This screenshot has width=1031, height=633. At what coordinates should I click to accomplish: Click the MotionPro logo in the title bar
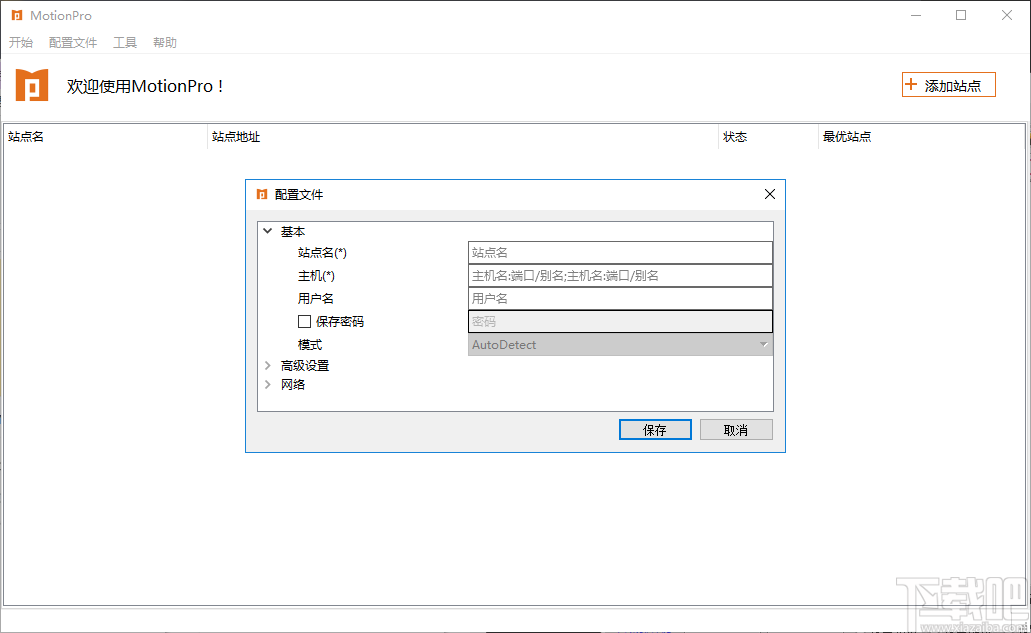click(x=16, y=15)
